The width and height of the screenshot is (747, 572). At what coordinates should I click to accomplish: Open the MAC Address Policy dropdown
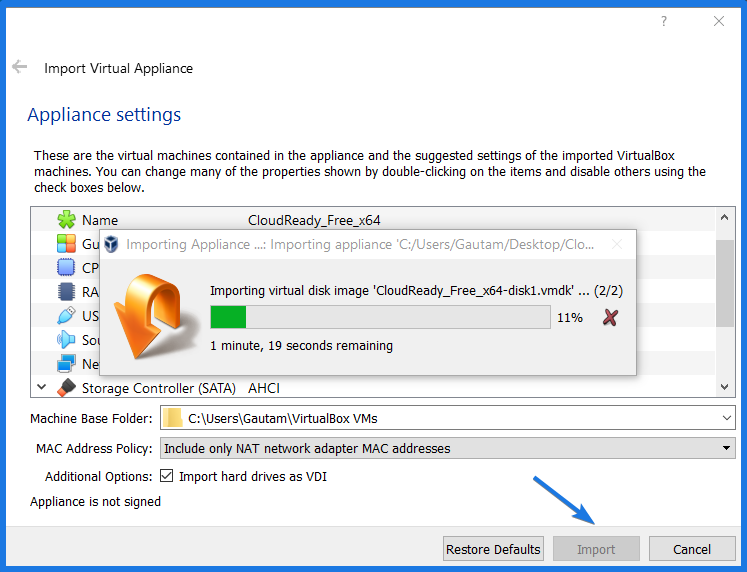[x=726, y=448]
